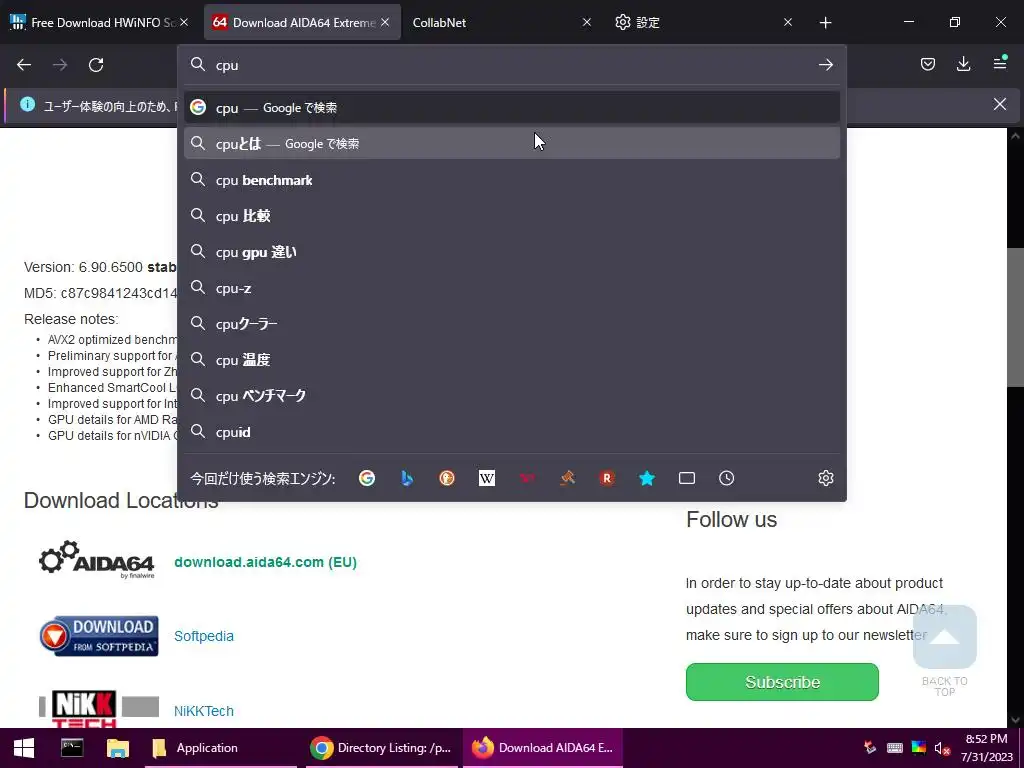Search once with Rakuten engine icon
Image resolution: width=1024 pixels, height=768 pixels.
607,478
